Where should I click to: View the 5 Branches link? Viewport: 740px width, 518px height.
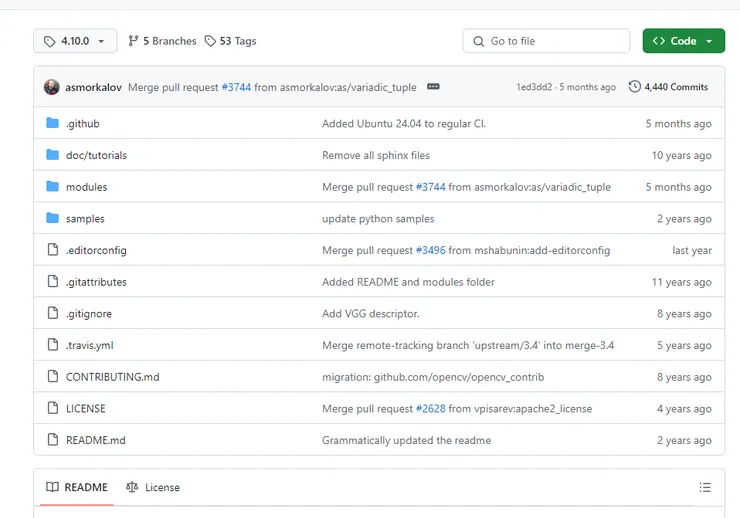(x=162, y=41)
